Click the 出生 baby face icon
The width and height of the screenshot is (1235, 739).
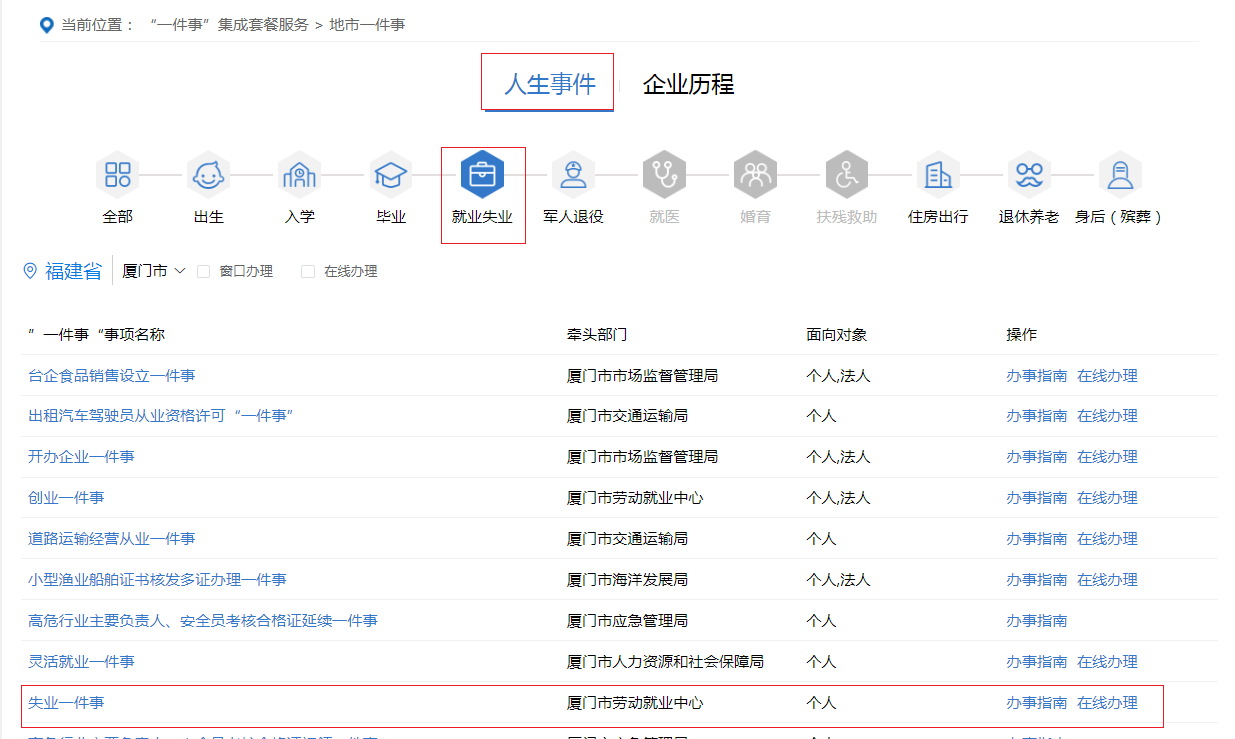208,176
